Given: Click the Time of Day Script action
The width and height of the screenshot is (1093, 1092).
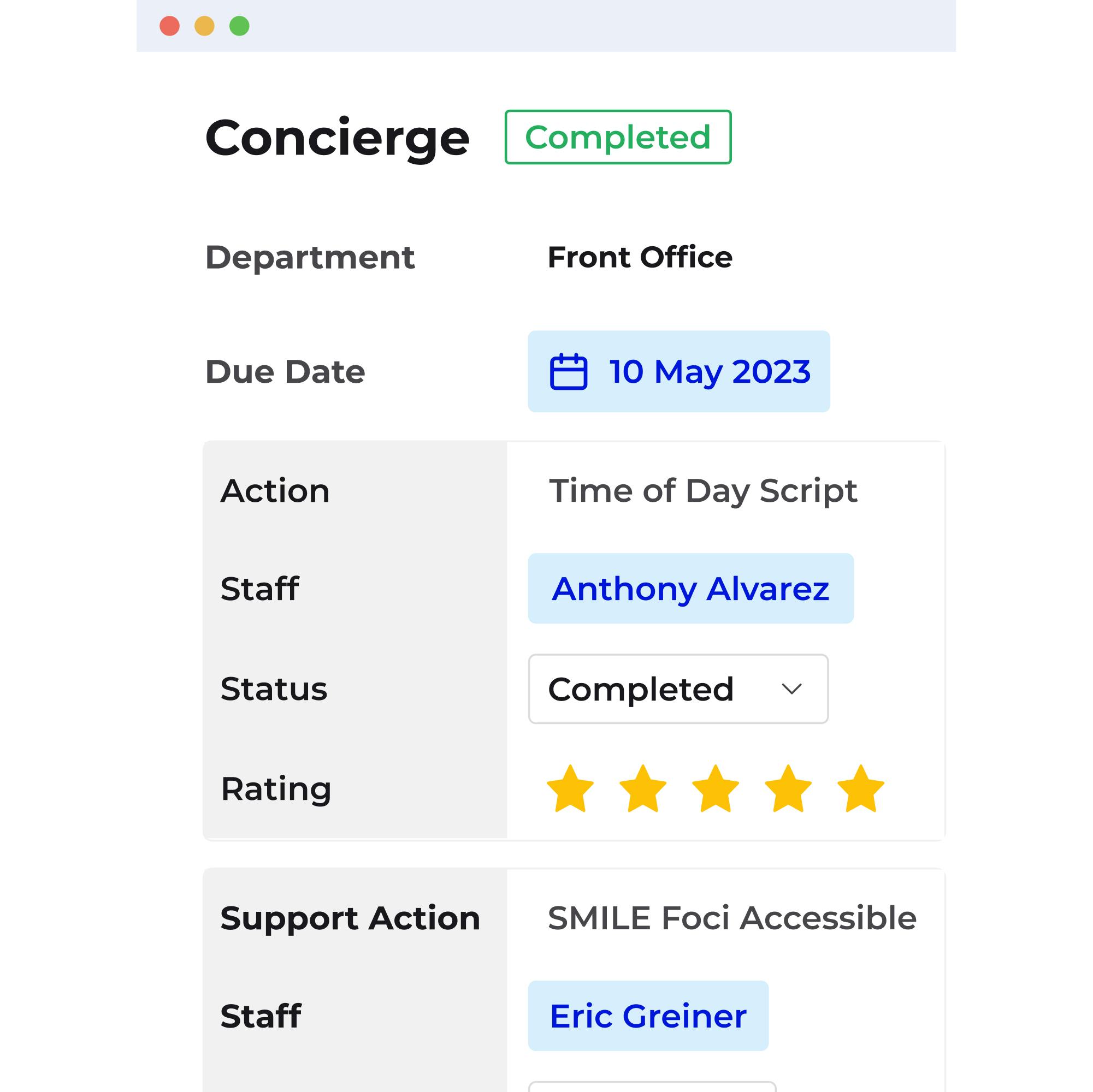Looking at the screenshot, I should pos(702,490).
